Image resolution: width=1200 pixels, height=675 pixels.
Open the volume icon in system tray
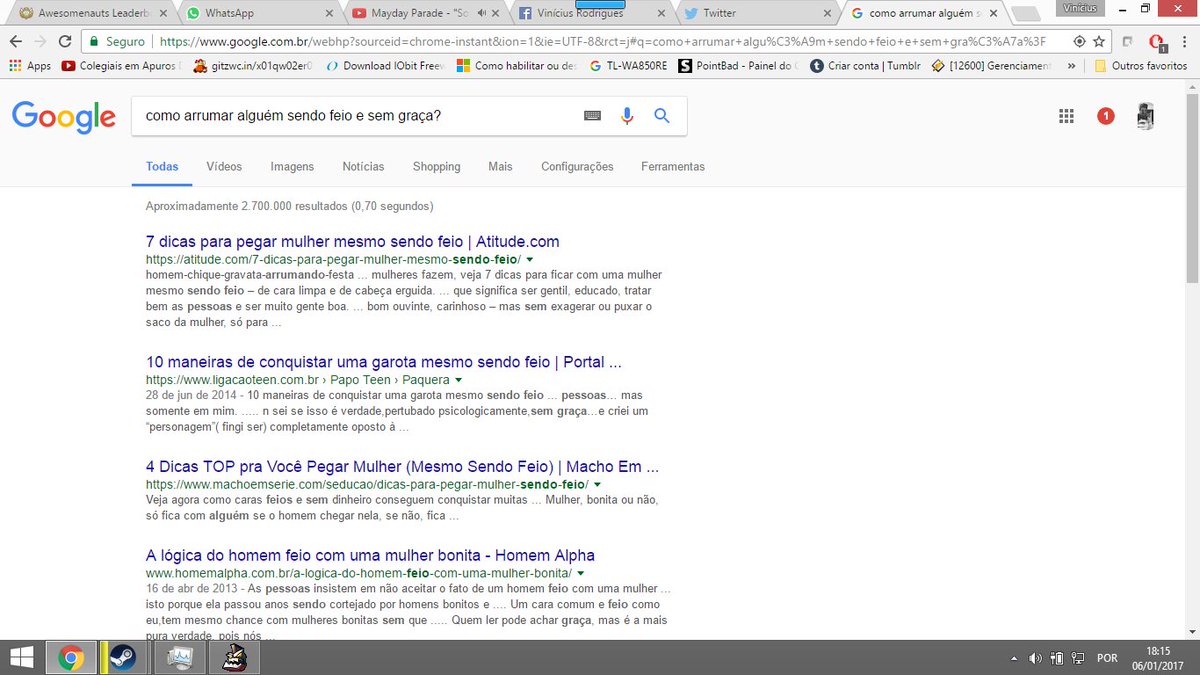click(1035, 658)
